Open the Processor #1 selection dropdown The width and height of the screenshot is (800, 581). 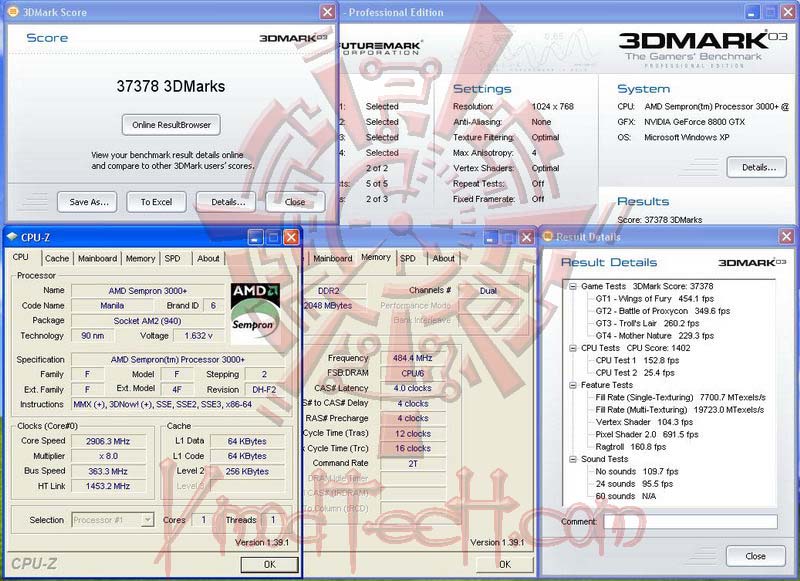click(113, 520)
